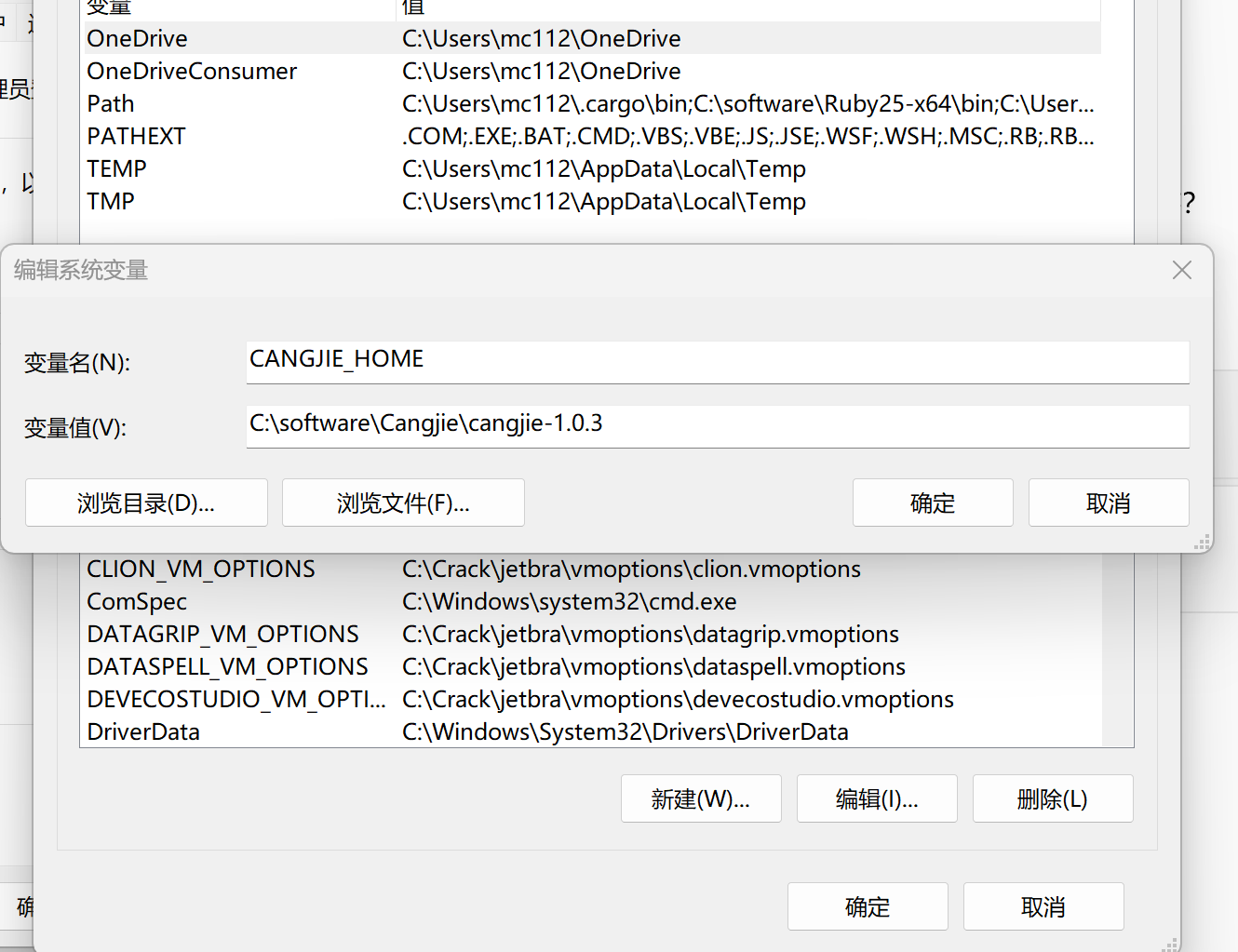Click 确定 in environment variables window
Viewport: 1238px width, 952px height.
(x=868, y=906)
